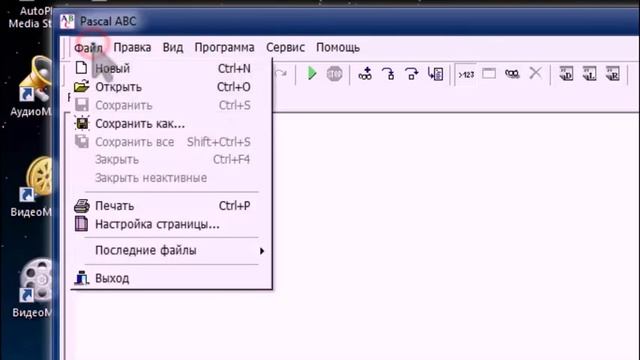
Task: Click the run to cursor toolbar icon
Action: 436,74
